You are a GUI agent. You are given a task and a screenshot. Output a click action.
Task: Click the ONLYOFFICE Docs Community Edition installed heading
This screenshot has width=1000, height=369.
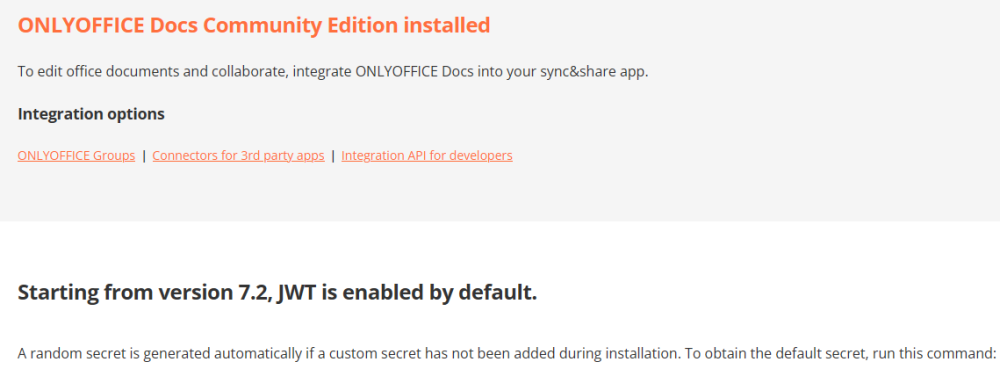click(254, 25)
